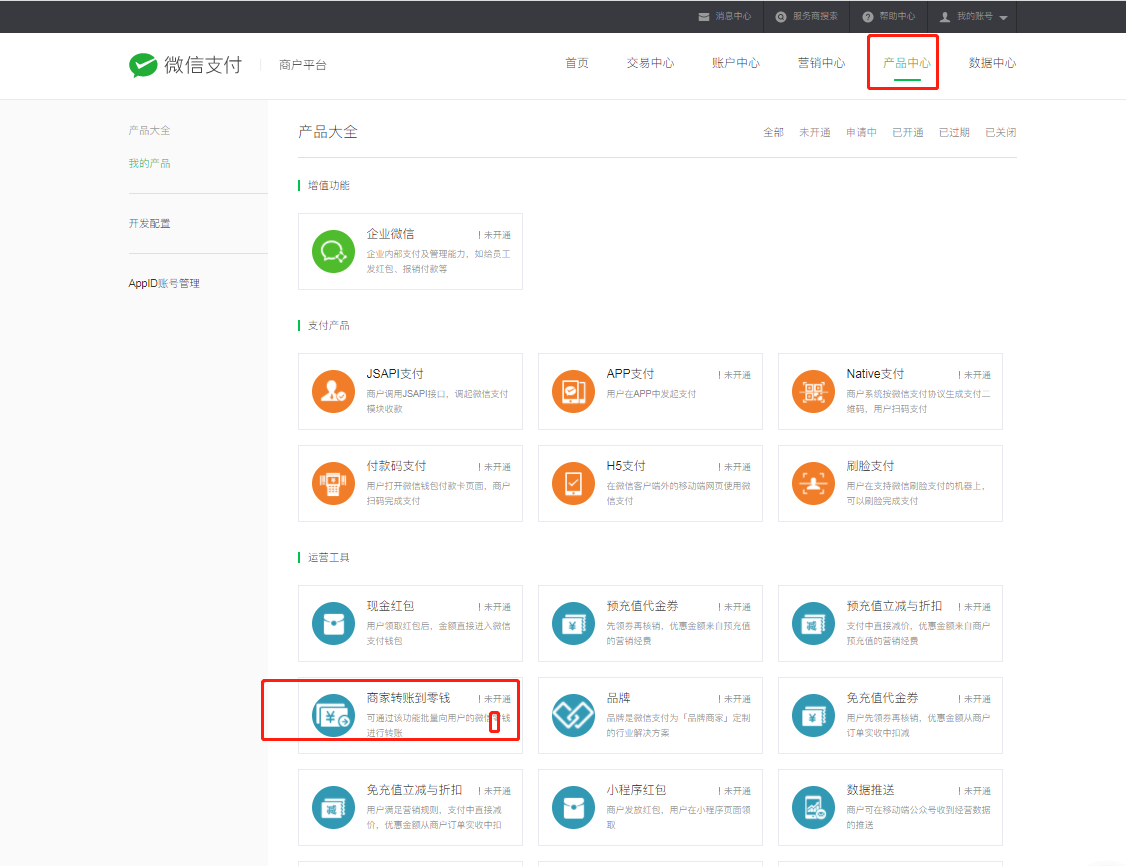Click the 付款码支付 icon

point(333,483)
